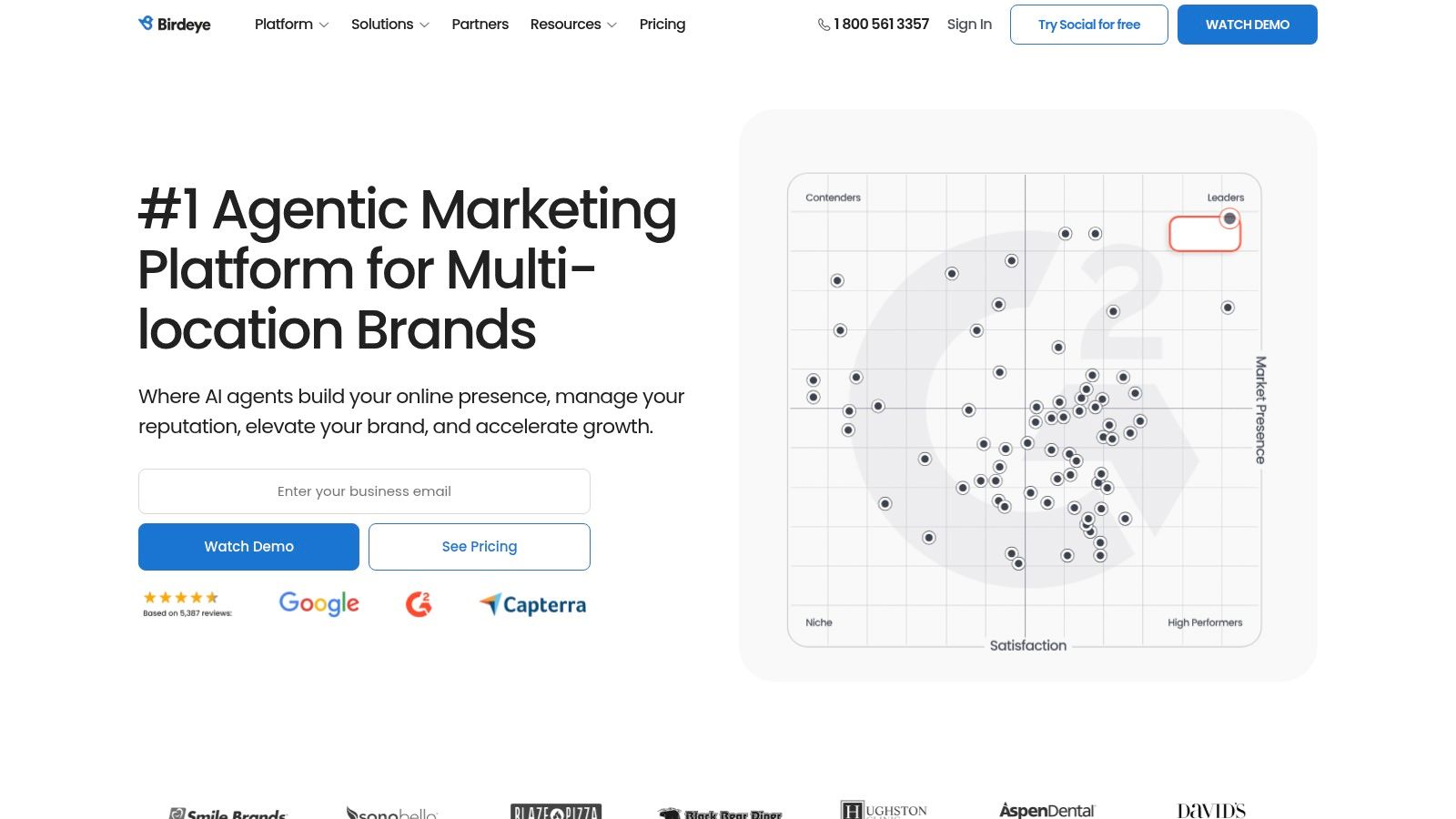Screen dimensions: 1456x819
Task: Click the Try Social for free button
Action: click(1088, 25)
